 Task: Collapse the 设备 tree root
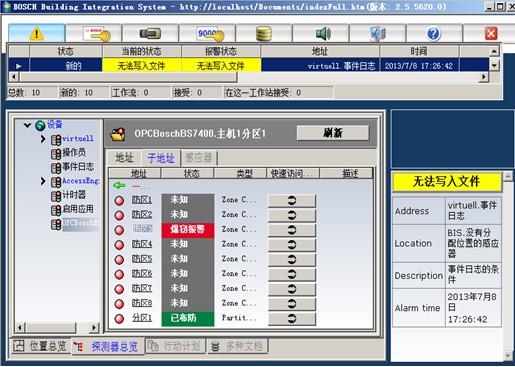pos(27,125)
